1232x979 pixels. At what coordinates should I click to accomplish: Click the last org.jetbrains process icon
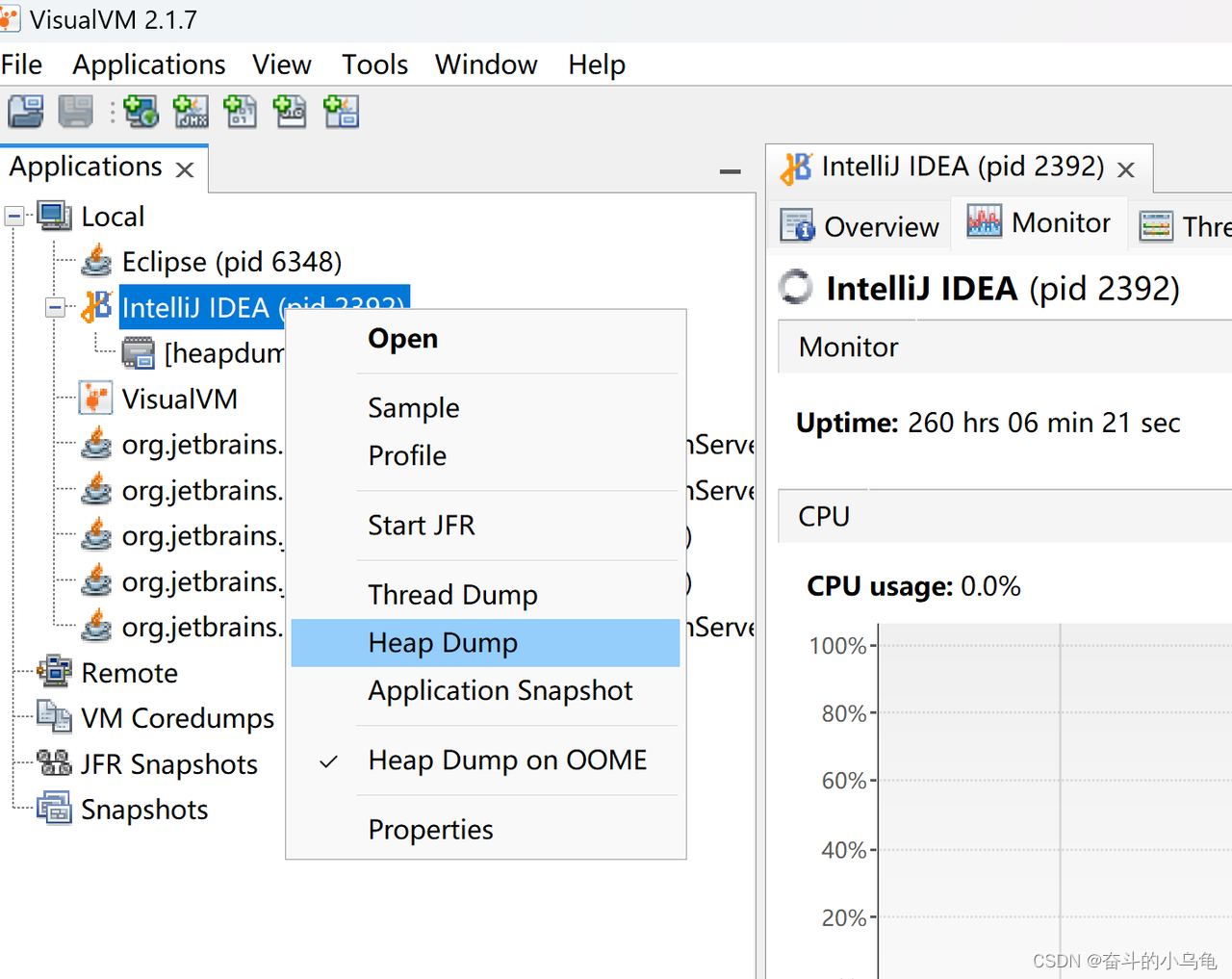click(96, 627)
